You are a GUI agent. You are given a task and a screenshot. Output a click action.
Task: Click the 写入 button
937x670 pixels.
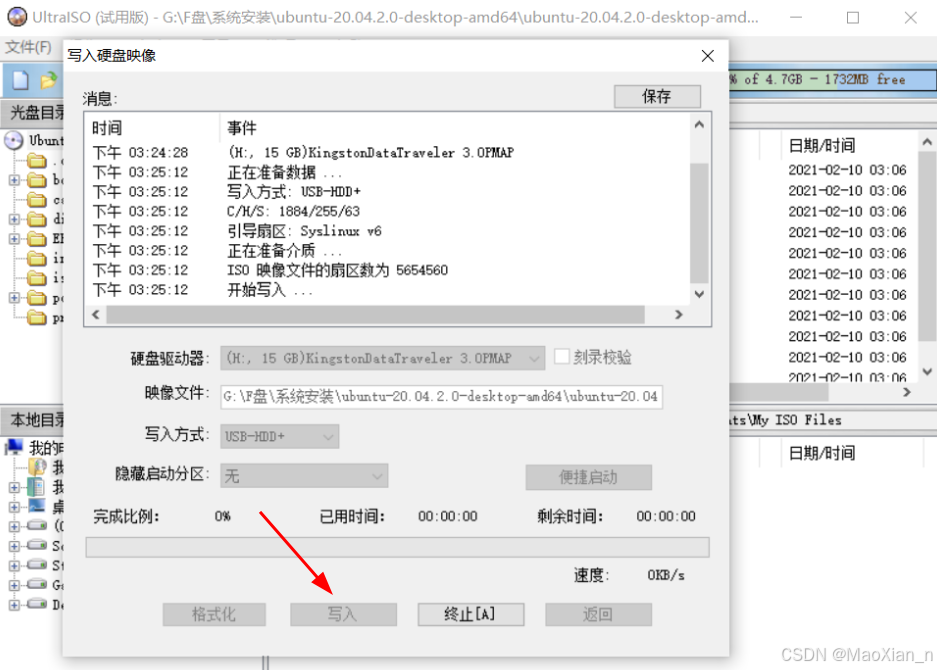[x=343, y=614]
